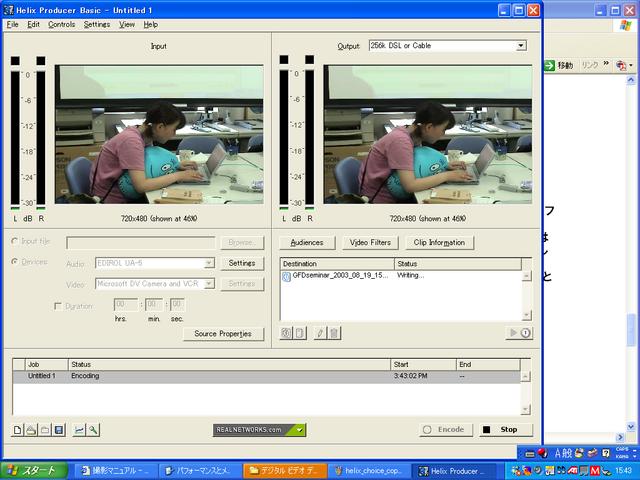Create a new job with the blank page icon
Screen dimensions: 640x480
(x=18, y=430)
